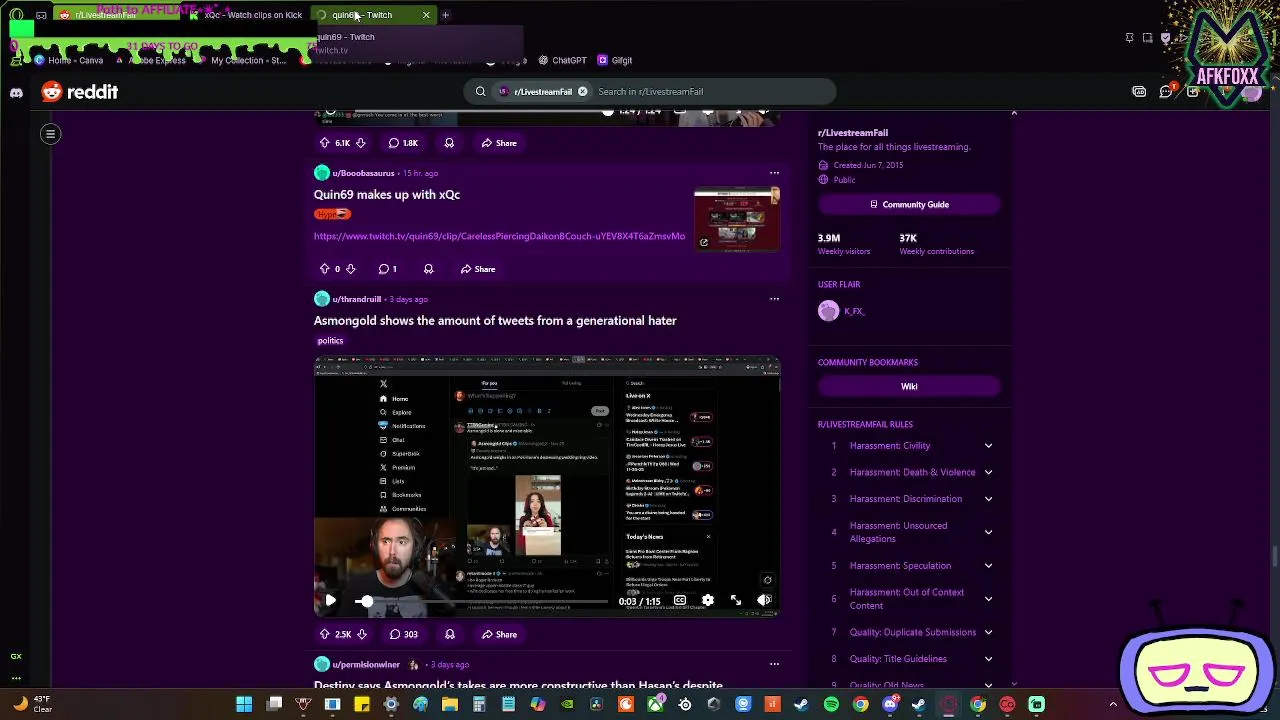This screenshot has height=720, width=1280.
Task: Mute the video volume
Action: coord(764,601)
